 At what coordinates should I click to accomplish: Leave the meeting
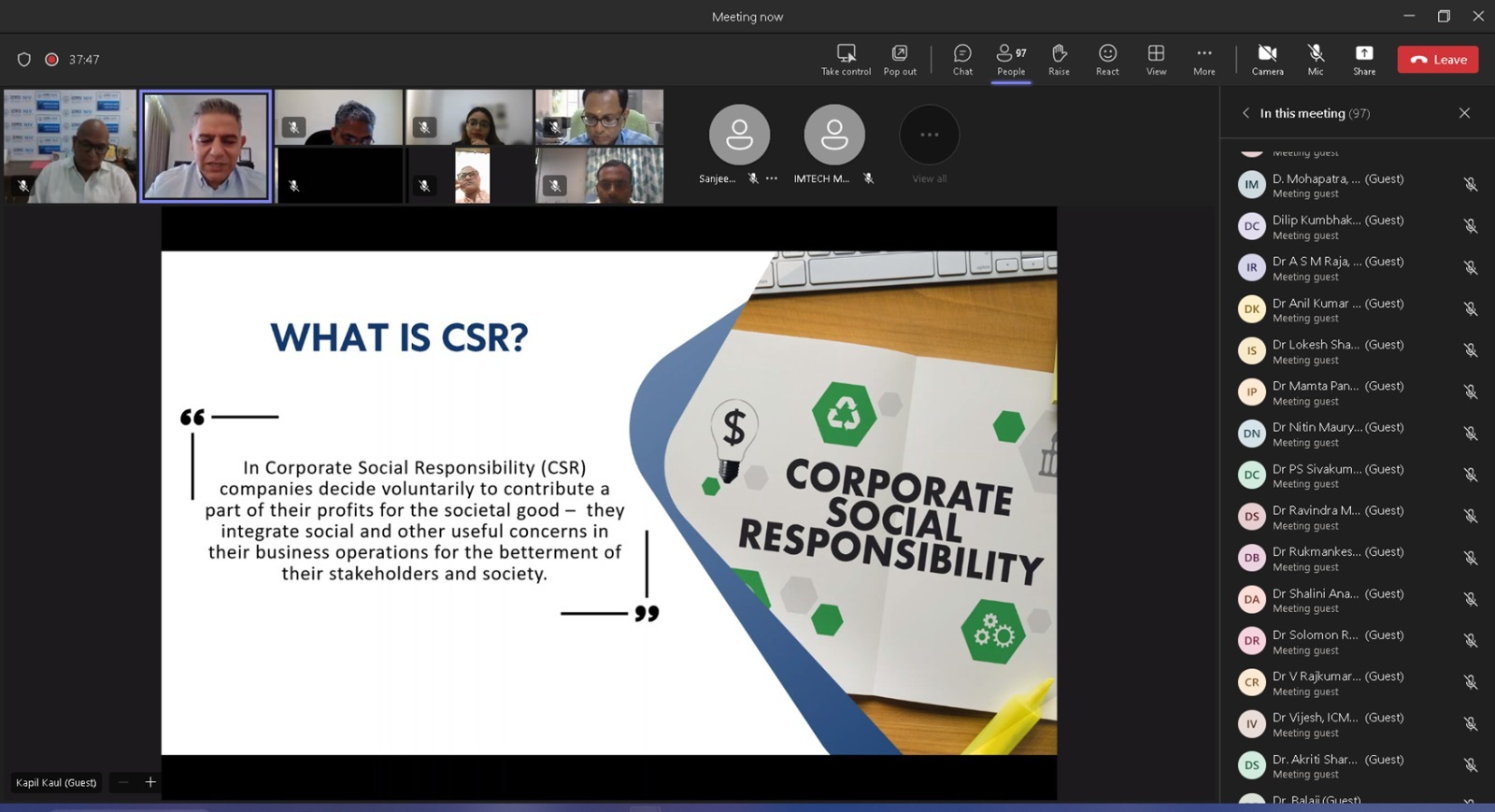tap(1437, 60)
